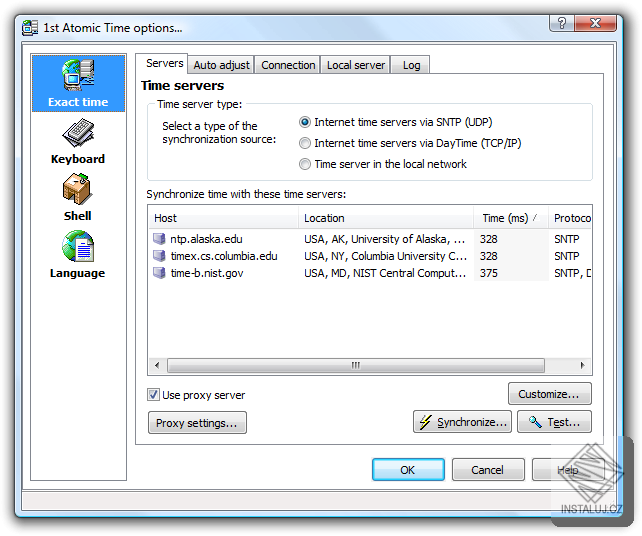This screenshot has height=536, width=642.
Task: Click the horizontal scrollbar right arrow
Action: (583, 365)
